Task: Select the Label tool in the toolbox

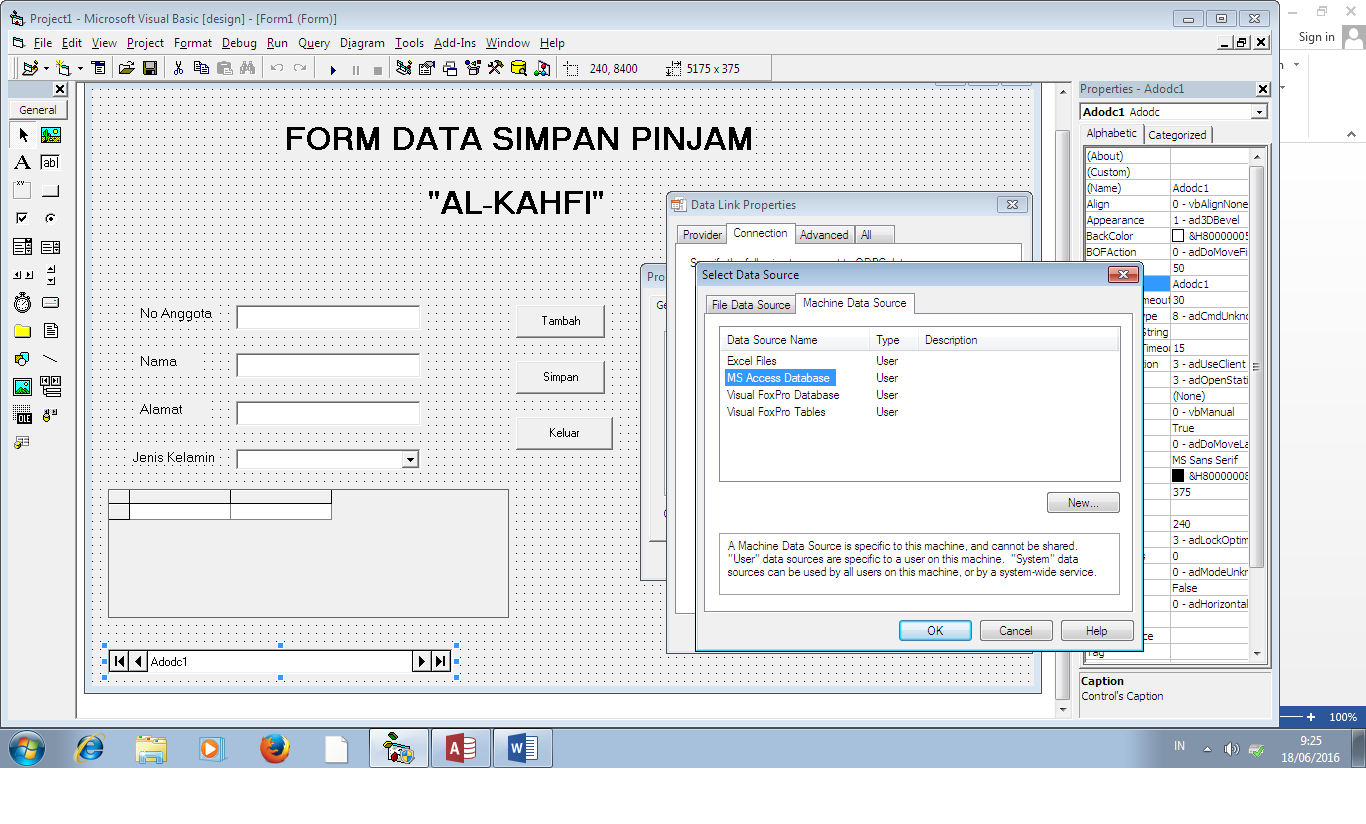Action: pos(22,162)
